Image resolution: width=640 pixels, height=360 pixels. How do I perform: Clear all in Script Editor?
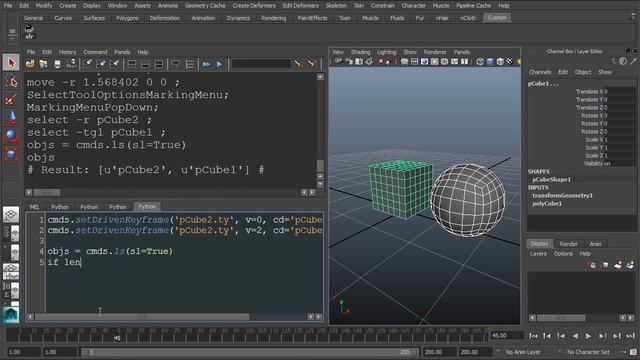click(115, 64)
